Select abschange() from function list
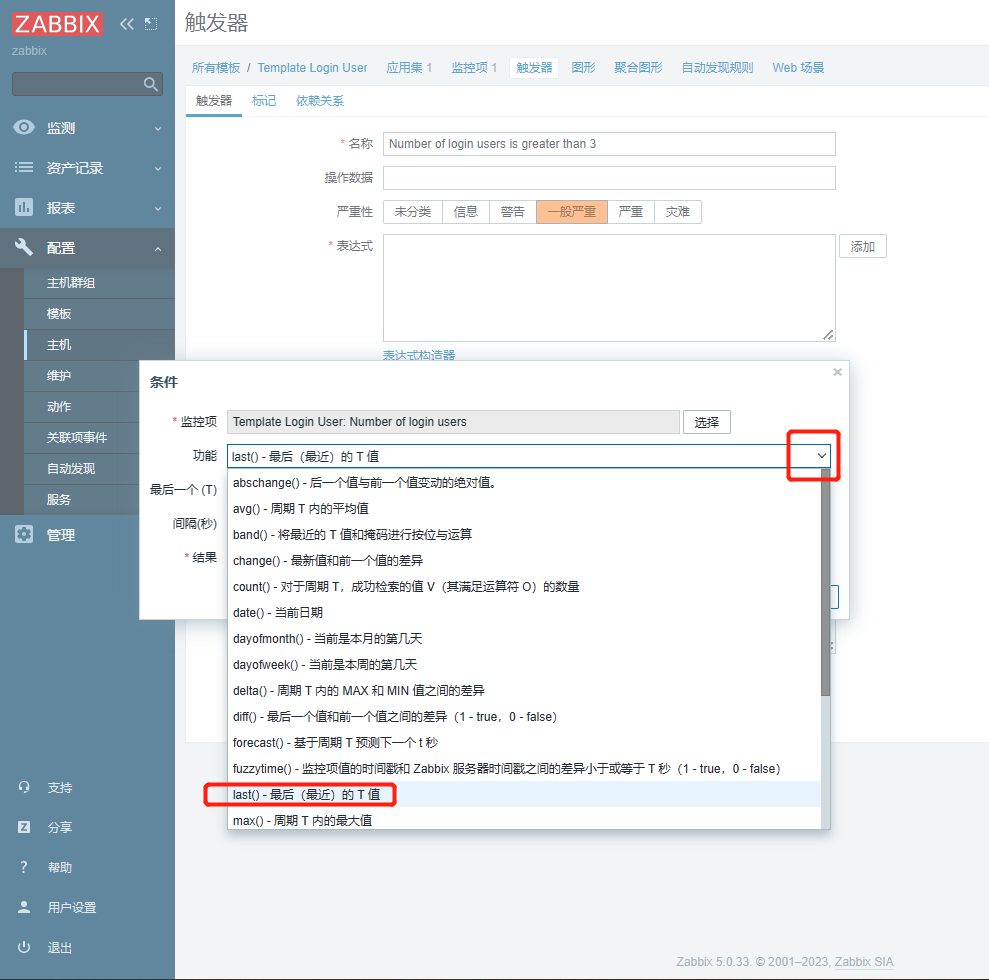989x980 pixels. point(524,482)
